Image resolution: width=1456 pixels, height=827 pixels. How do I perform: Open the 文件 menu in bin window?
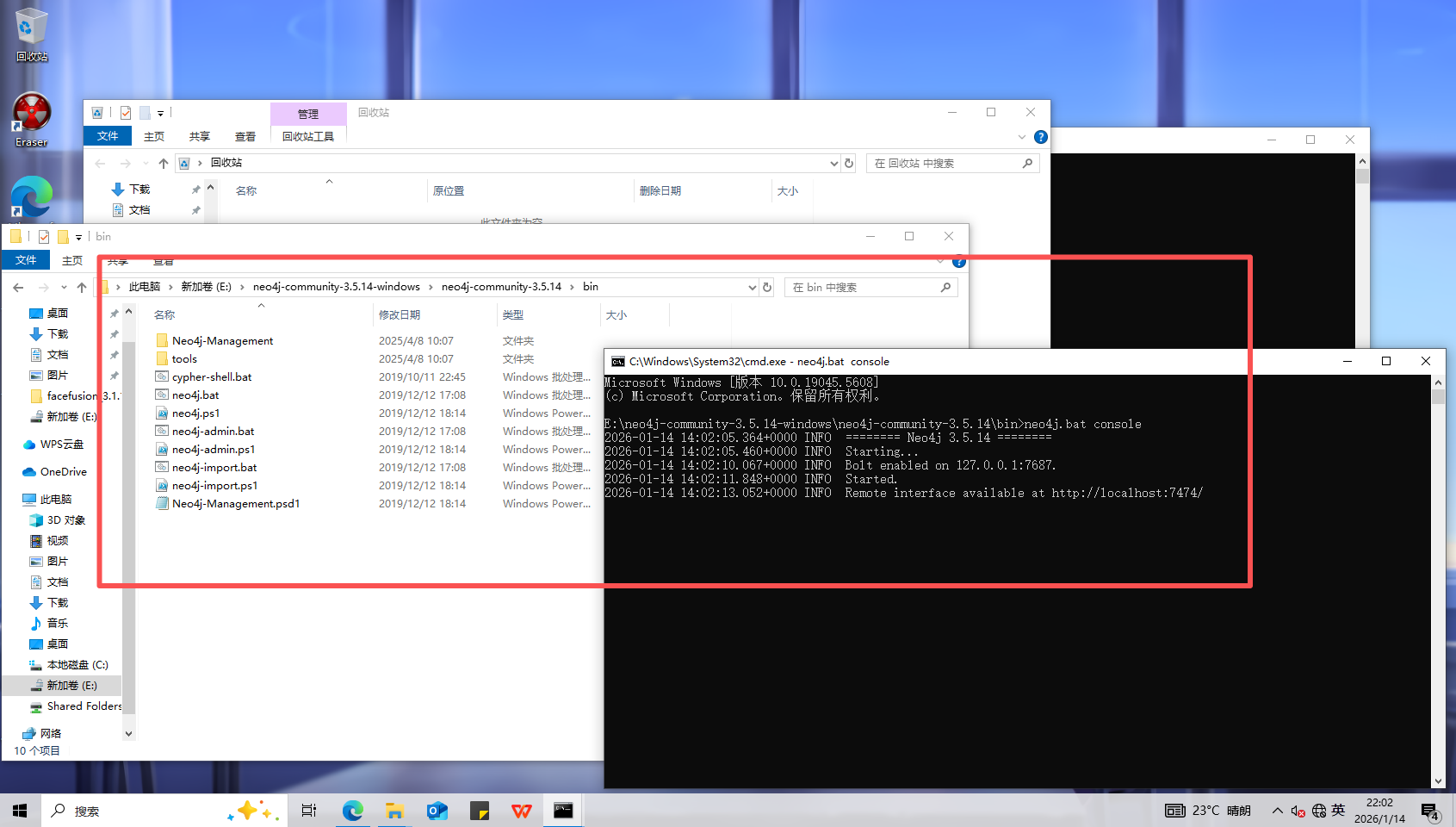pyautogui.click(x=26, y=260)
